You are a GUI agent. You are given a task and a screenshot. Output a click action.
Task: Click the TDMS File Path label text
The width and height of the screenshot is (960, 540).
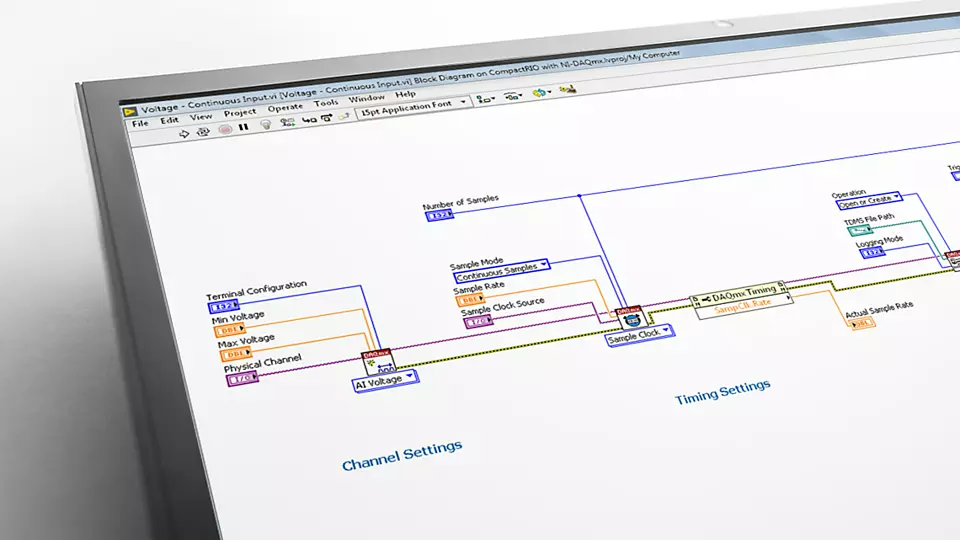(x=869, y=219)
